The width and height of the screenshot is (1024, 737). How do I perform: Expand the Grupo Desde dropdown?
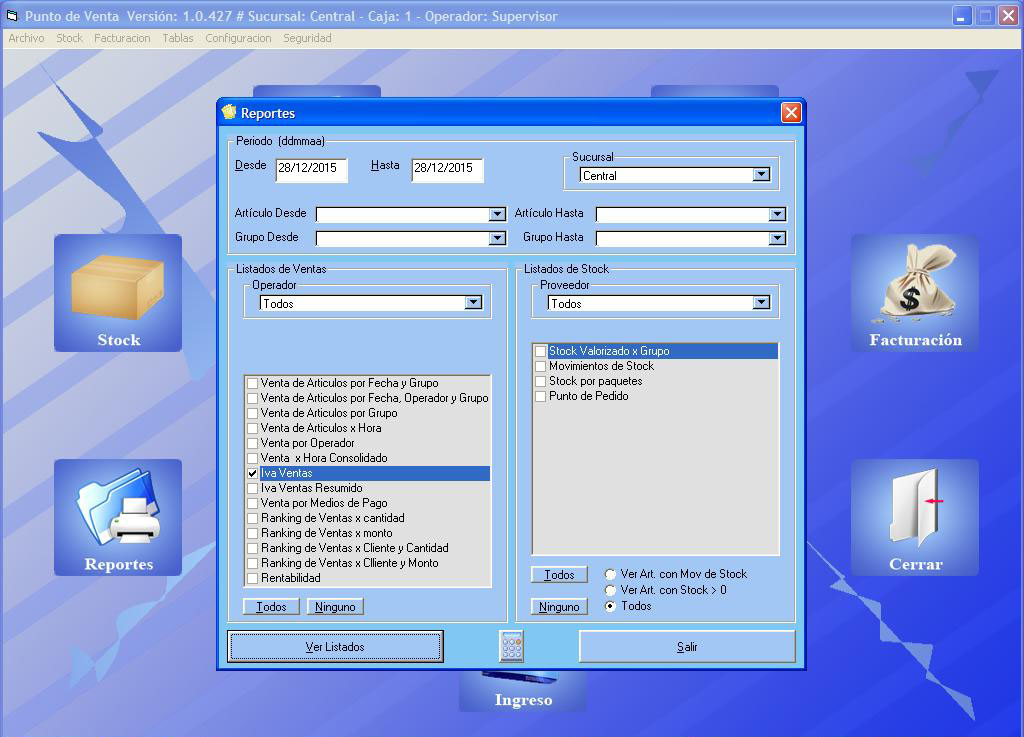[497, 238]
